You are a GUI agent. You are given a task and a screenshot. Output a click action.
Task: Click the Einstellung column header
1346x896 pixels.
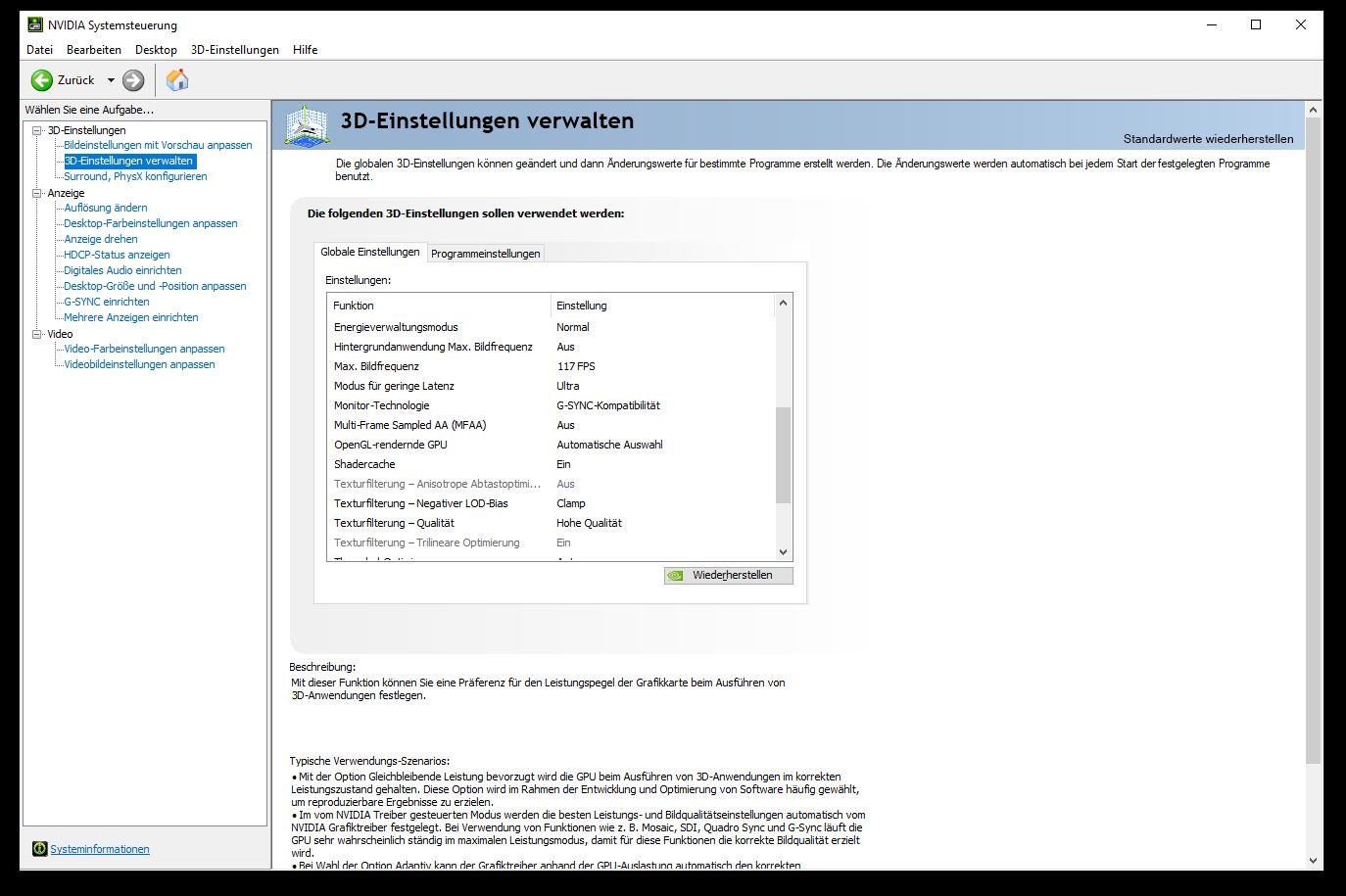662,306
